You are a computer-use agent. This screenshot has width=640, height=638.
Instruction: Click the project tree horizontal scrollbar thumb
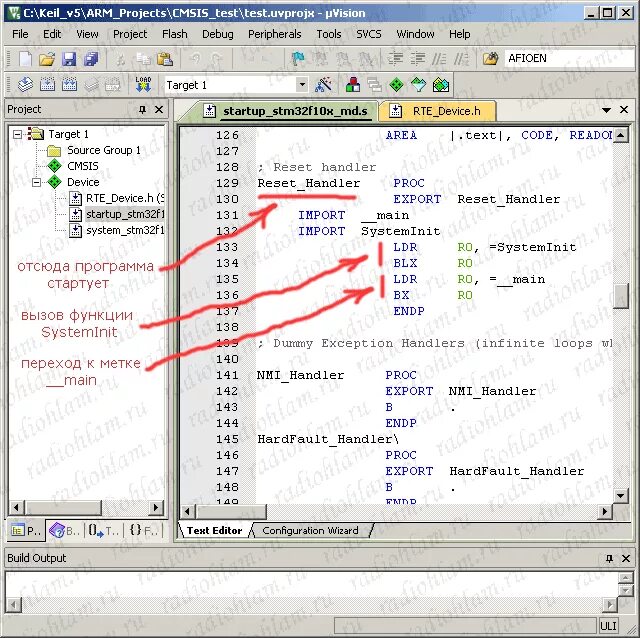point(63,508)
